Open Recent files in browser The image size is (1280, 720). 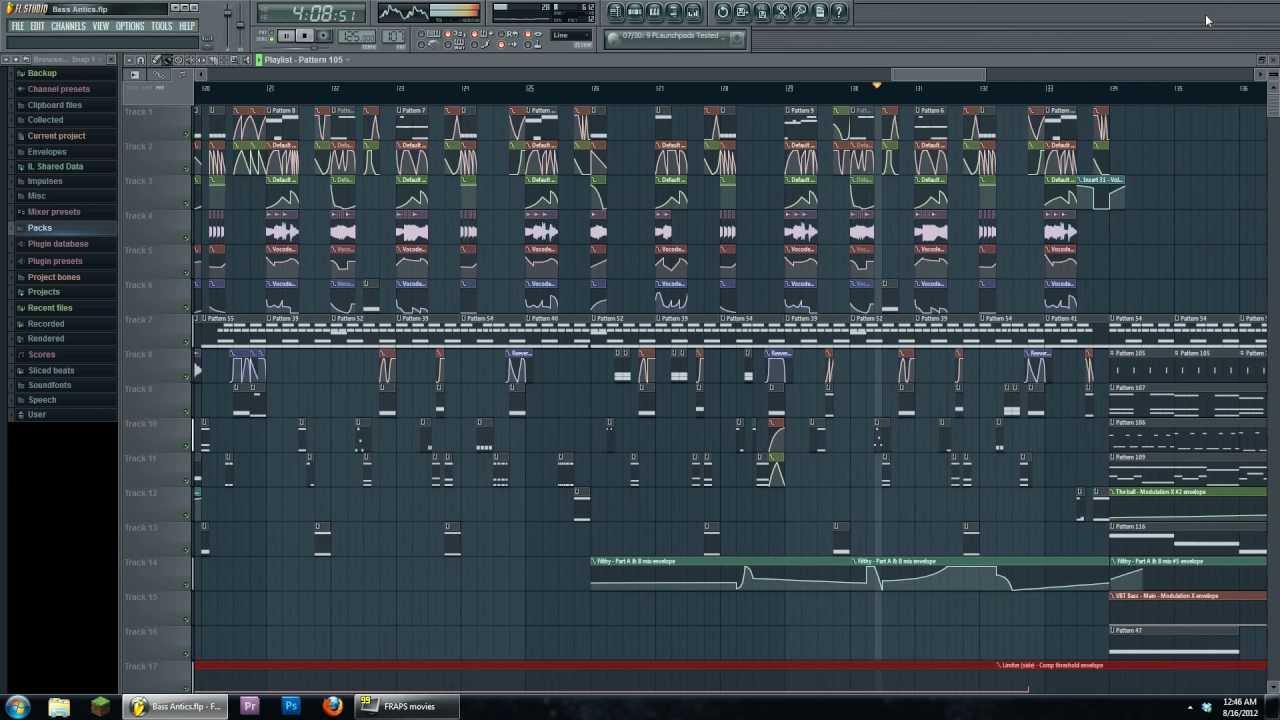[x=50, y=308]
